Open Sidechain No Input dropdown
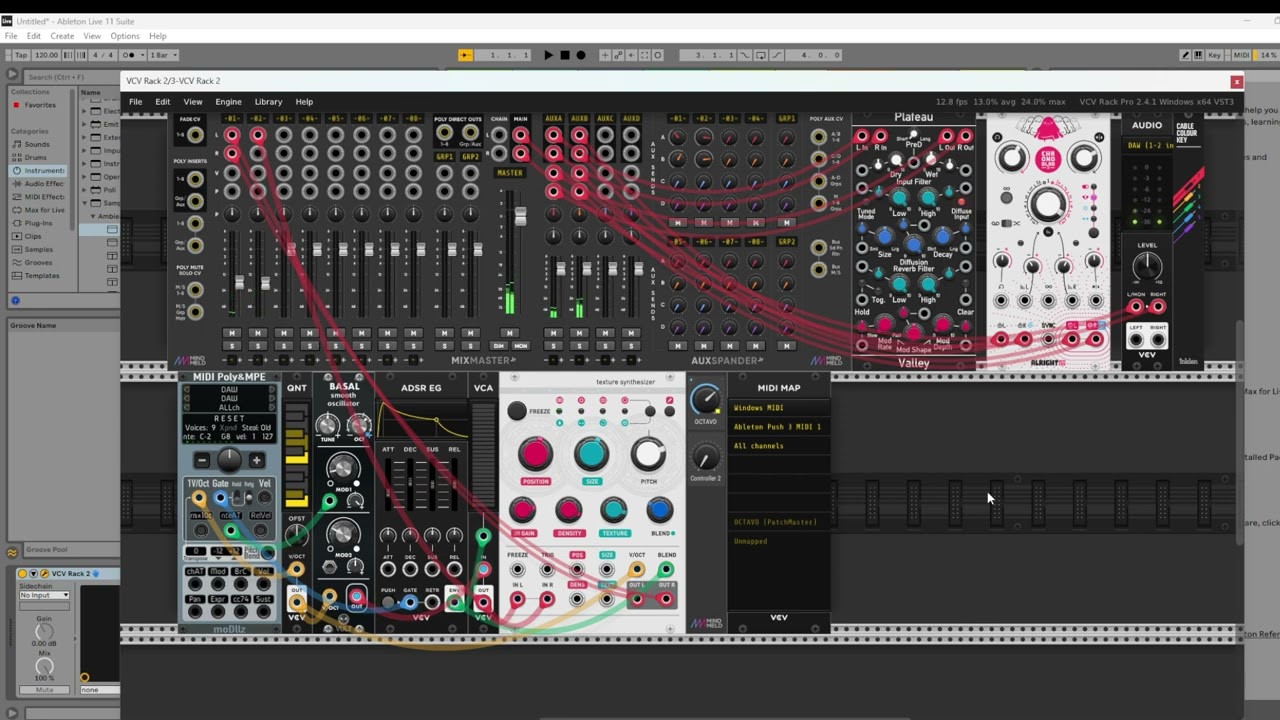The image size is (1280, 720). tap(44, 595)
